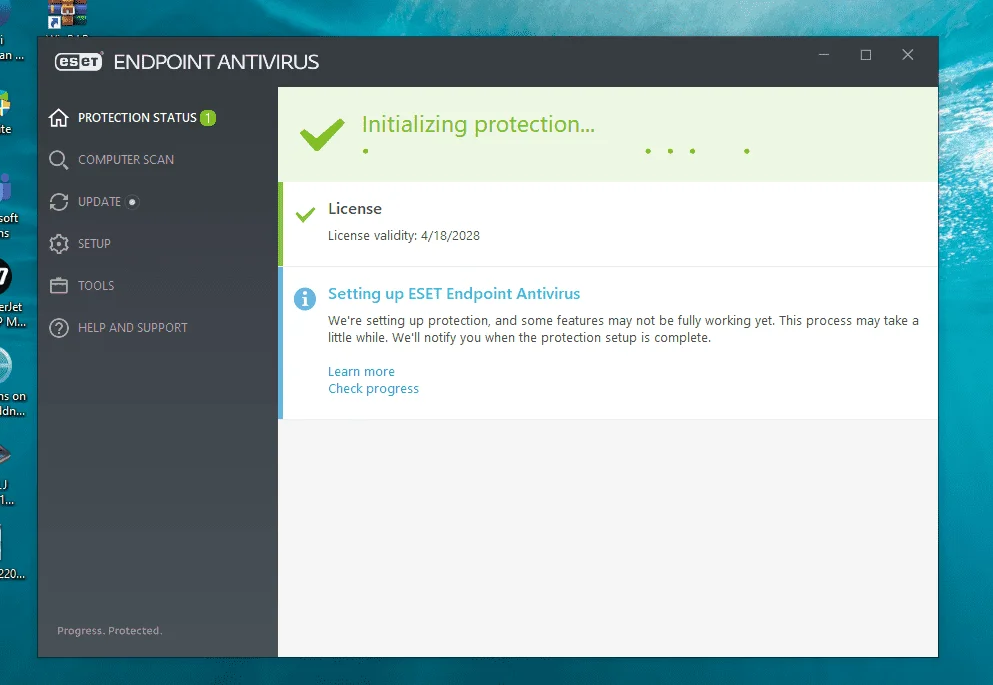
Task: Click the WinRAR shortcut desktop icon
Action: (x=67, y=14)
